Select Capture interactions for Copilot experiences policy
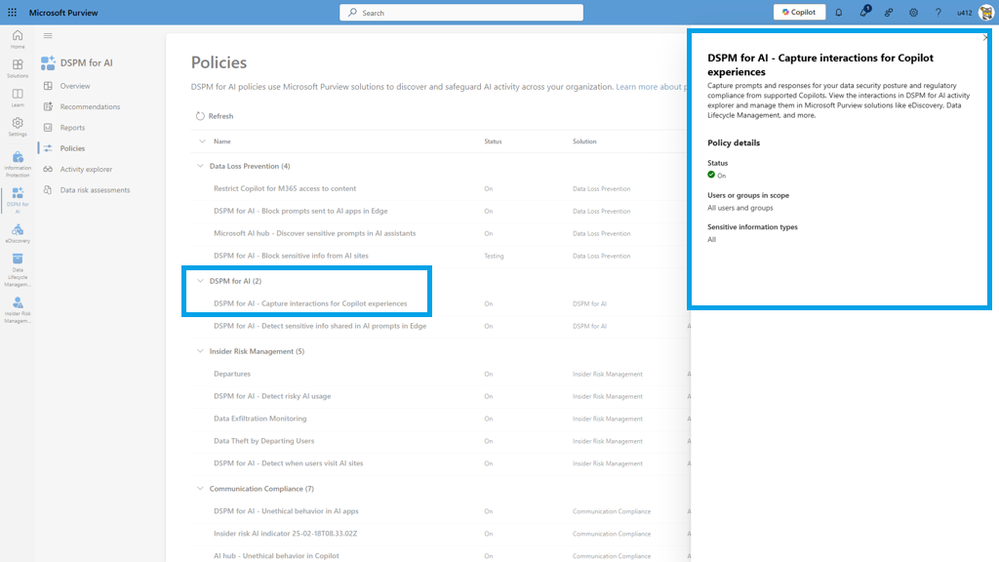The image size is (999, 562). [310, 303]
